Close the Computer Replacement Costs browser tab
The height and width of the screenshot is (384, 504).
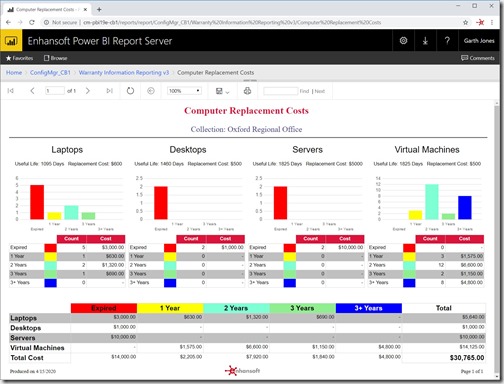tap(85, 9)
